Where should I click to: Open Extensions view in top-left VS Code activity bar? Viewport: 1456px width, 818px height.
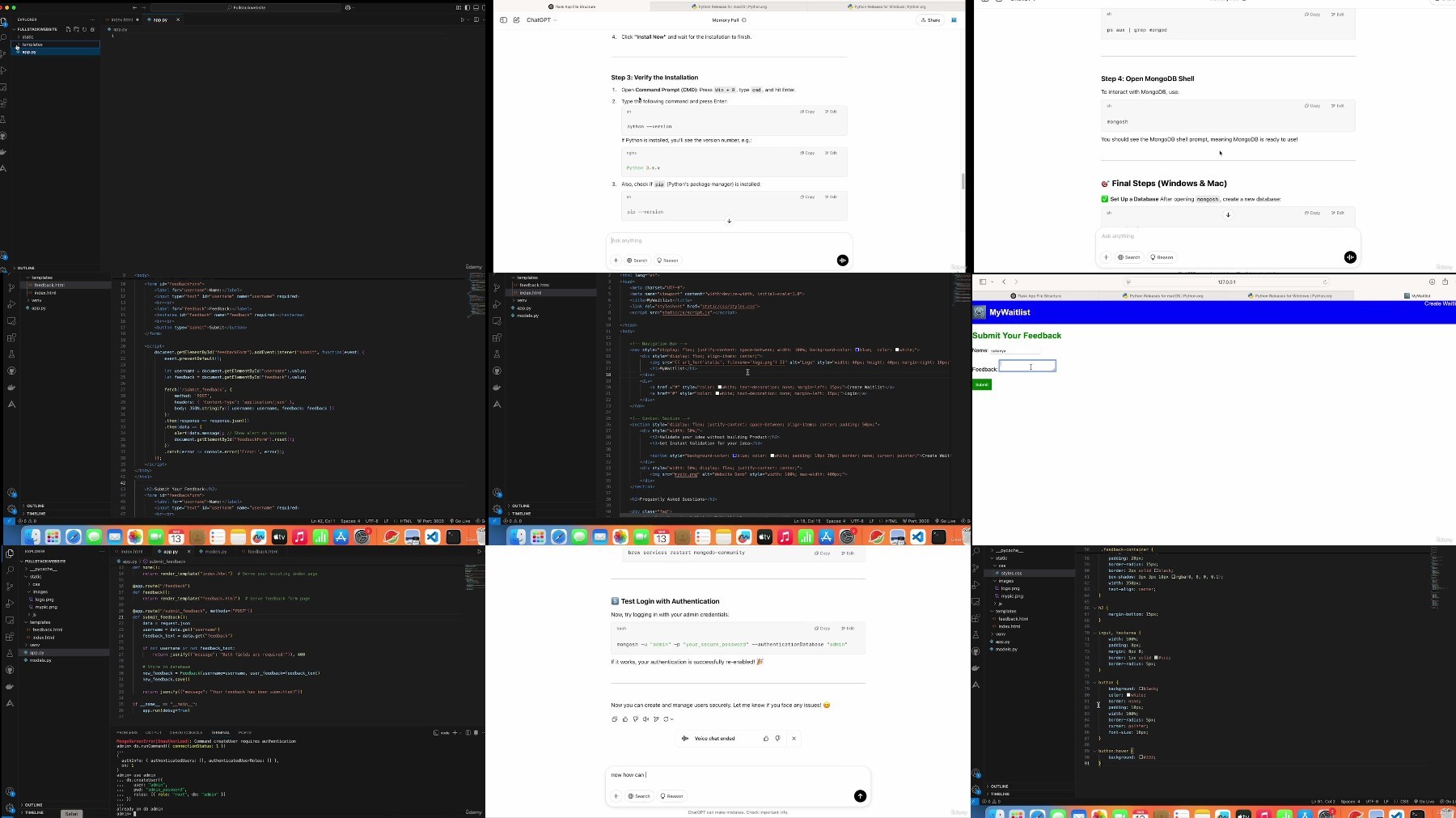4,103
